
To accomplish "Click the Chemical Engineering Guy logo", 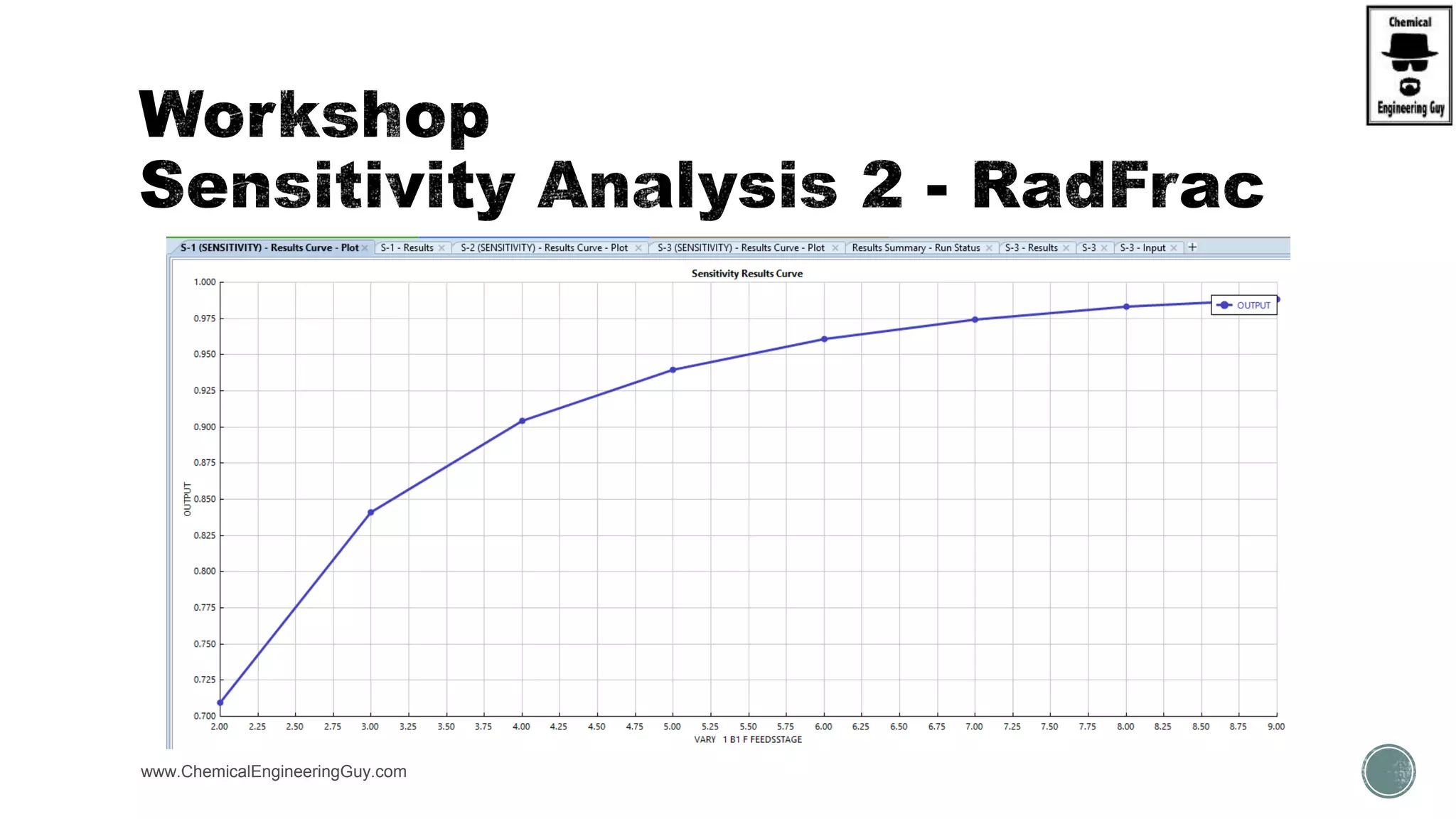I will coord(1408,65).
